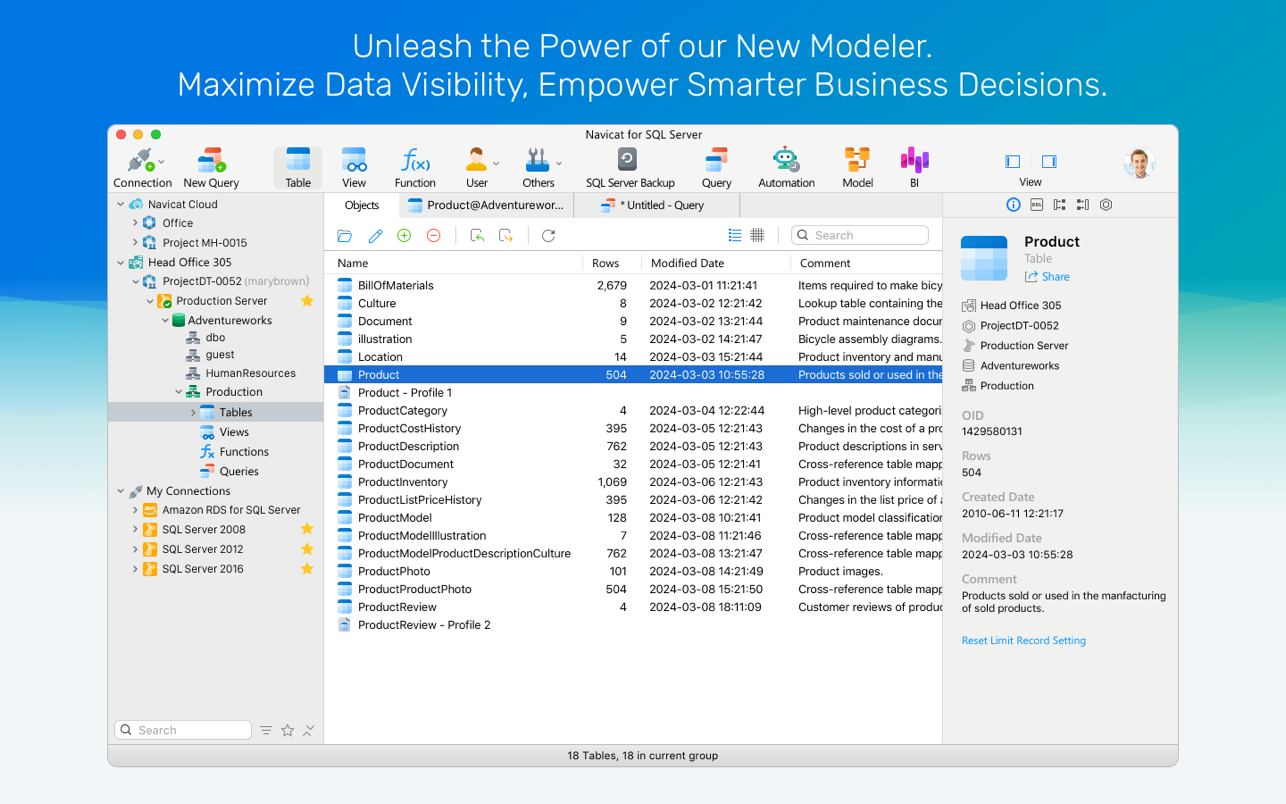Click the sidebar Search field
The width and height of the screenshot is (1286, 804).
[183, 730]
